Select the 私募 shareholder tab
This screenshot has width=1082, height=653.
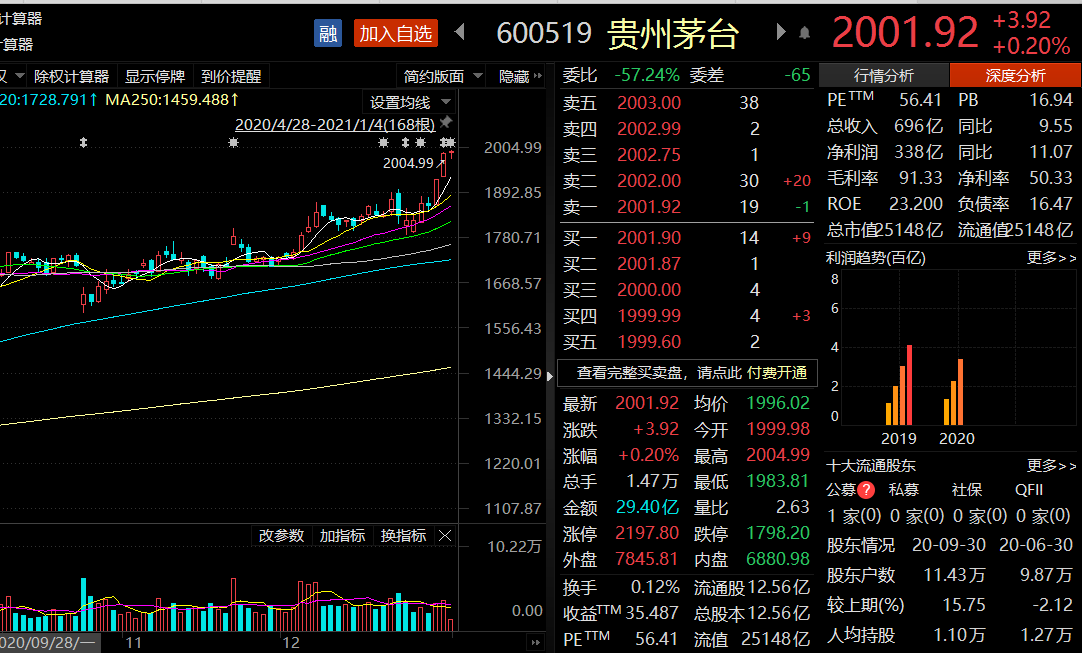903,490
